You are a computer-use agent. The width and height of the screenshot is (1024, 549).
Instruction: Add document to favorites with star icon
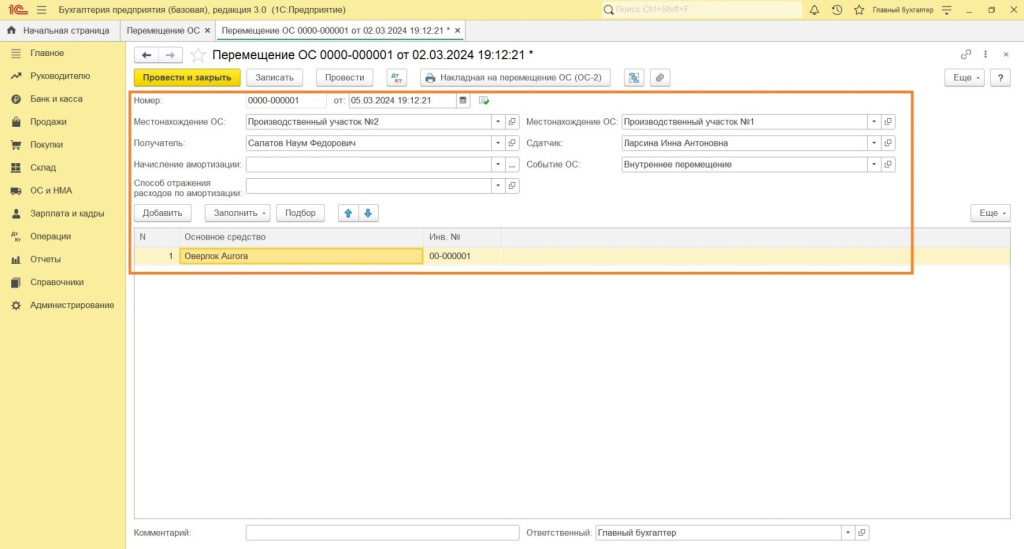tap(198, 54)
